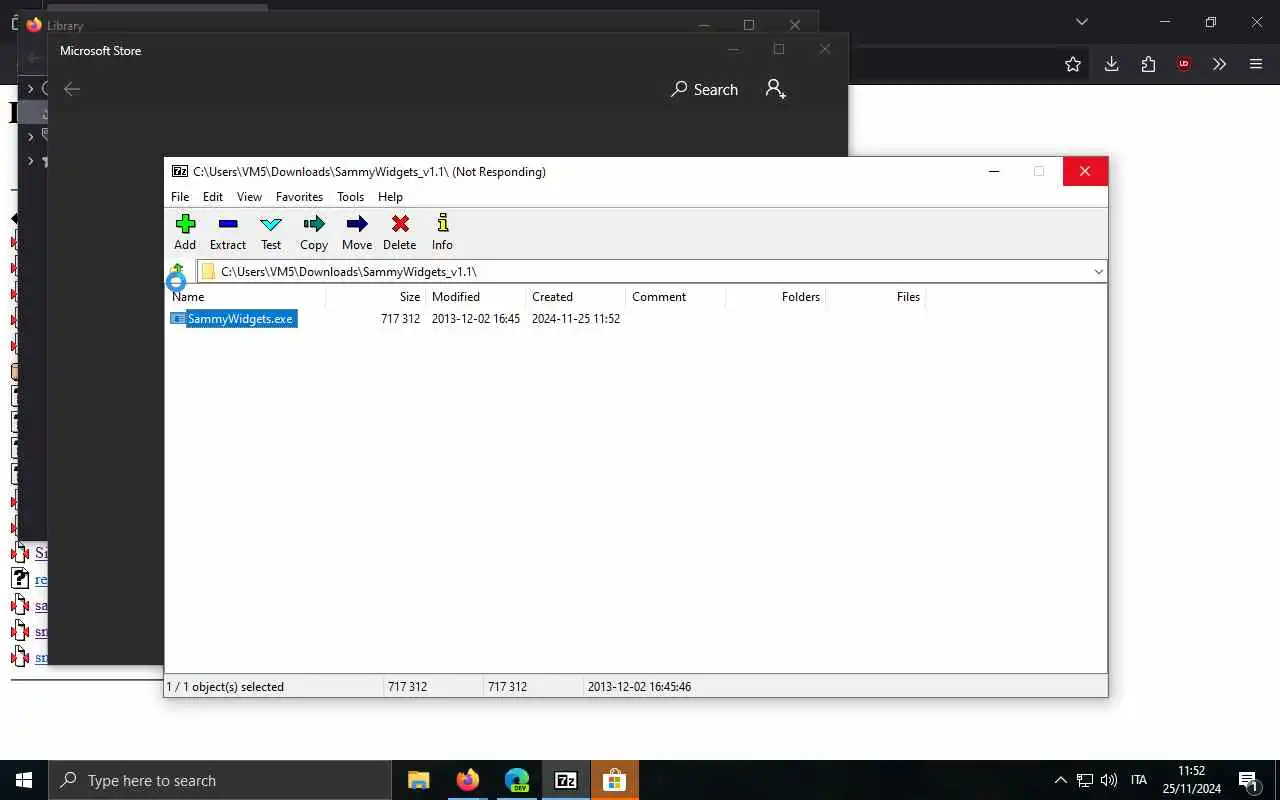Click status bar date 2013-12-02 16:45:46

pyautogui.click(x=639, y=687)
